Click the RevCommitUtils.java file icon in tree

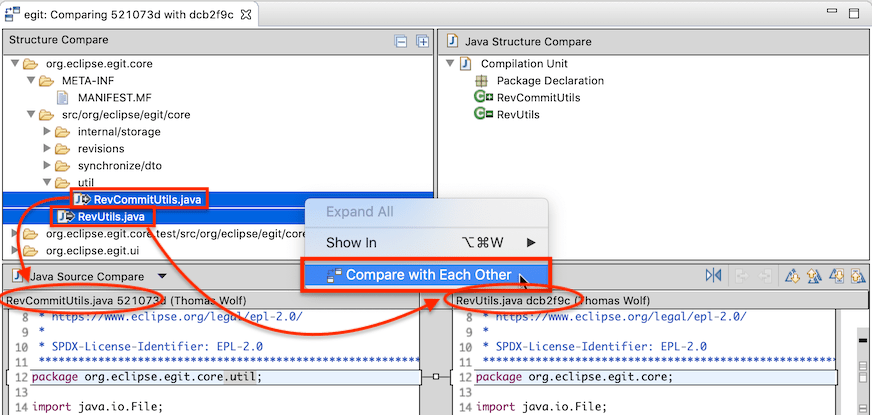(x=83, y=199)
